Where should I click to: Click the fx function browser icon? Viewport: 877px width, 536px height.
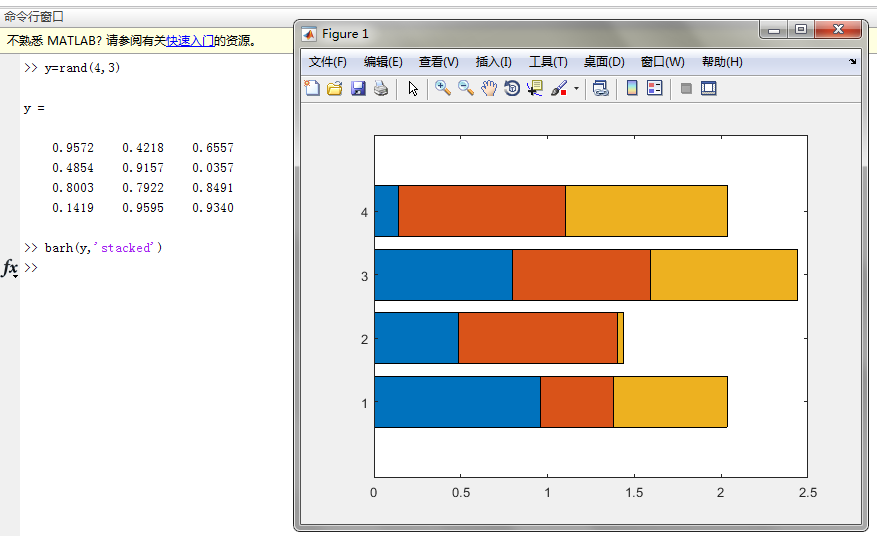point(10,268)
